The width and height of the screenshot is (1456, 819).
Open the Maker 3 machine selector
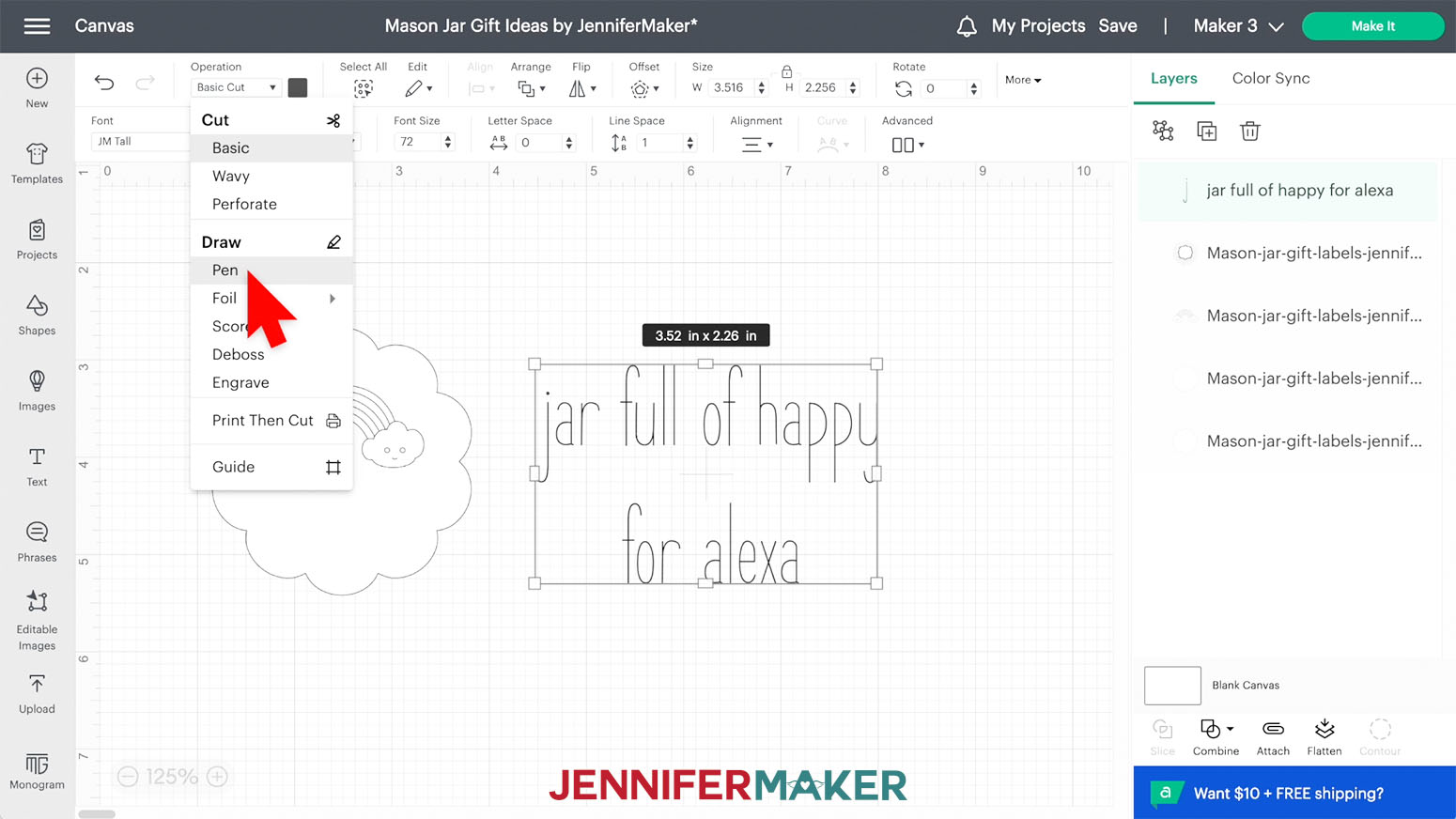[1238, 26]
